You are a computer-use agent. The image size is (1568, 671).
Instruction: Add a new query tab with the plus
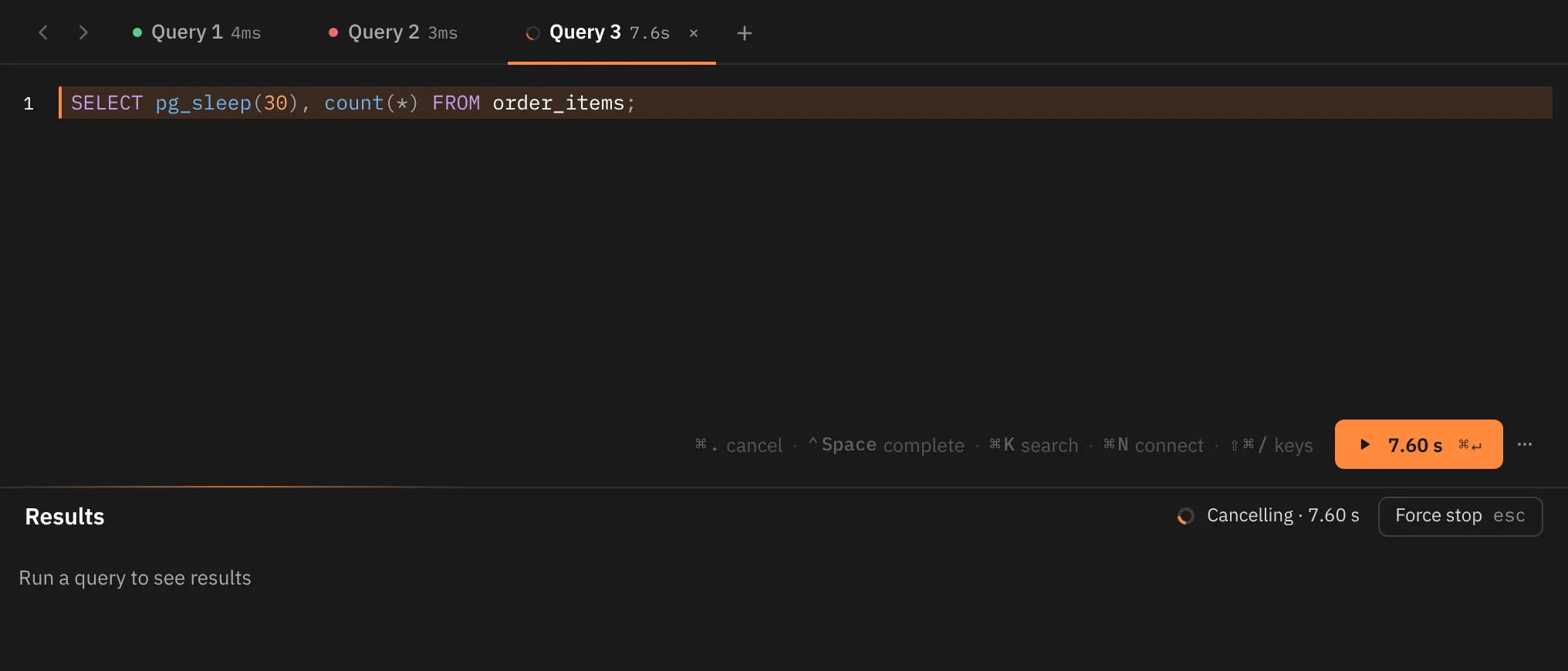(x=745, y=33)
